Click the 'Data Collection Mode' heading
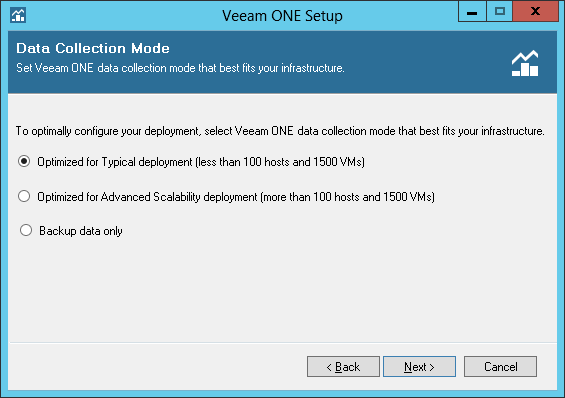The width and height of the screenshot is (565, 398). pos(93,48)
